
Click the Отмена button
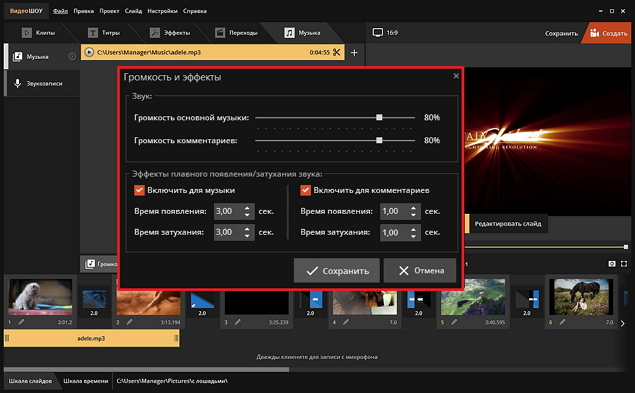(x=420, y=271)
